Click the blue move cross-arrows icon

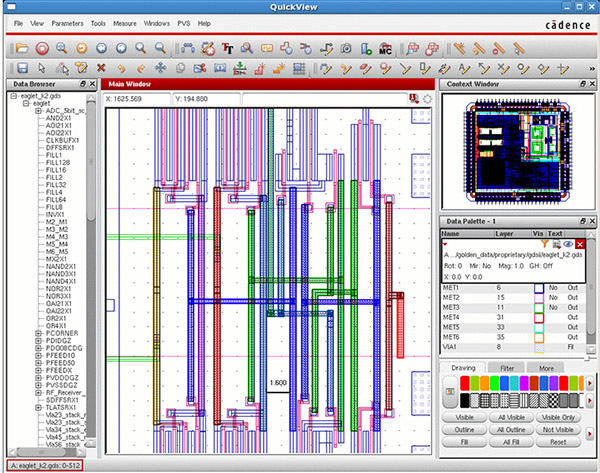coord(160,69)
